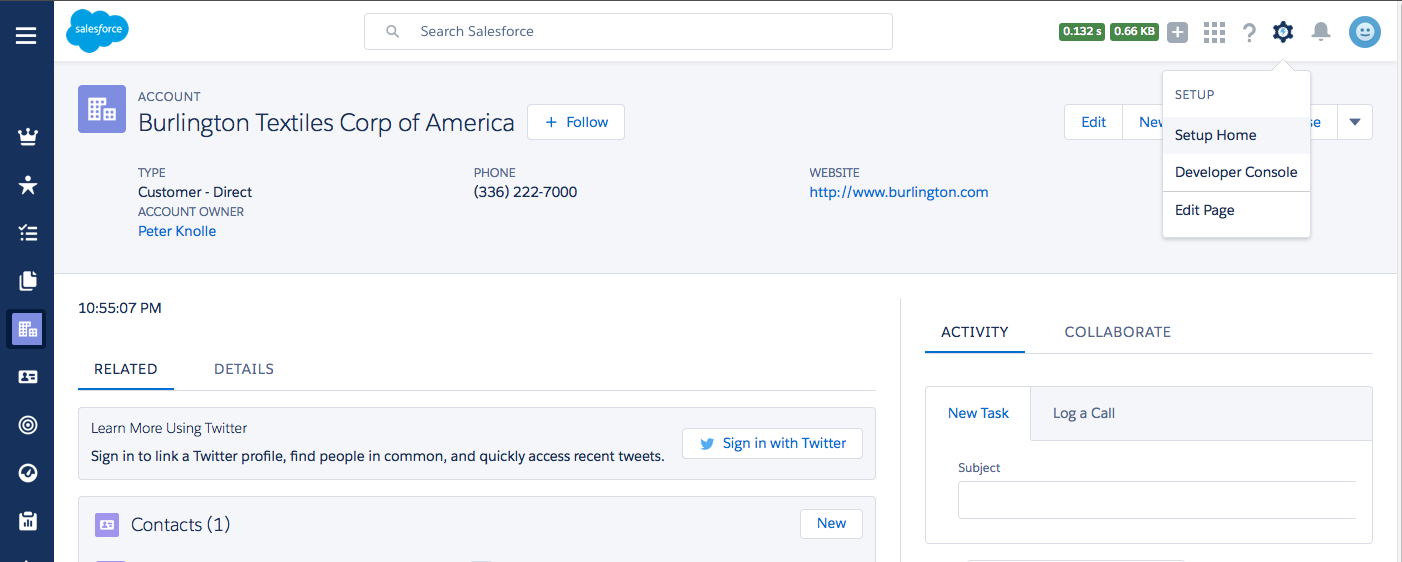Click the Setup gear icon
The width and height of the screenshot is (1402, 562).
1283,32
